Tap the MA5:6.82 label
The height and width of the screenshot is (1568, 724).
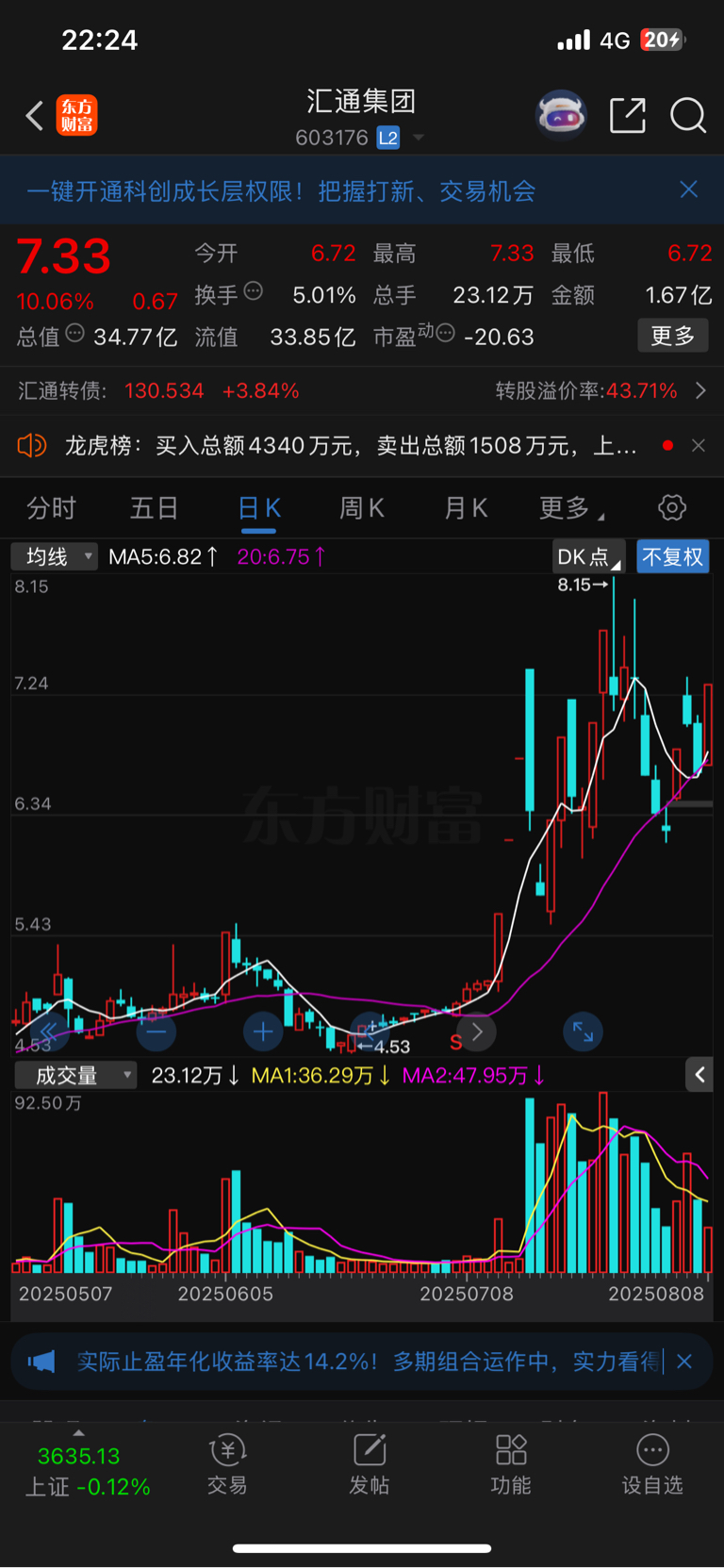pos(163,556)
